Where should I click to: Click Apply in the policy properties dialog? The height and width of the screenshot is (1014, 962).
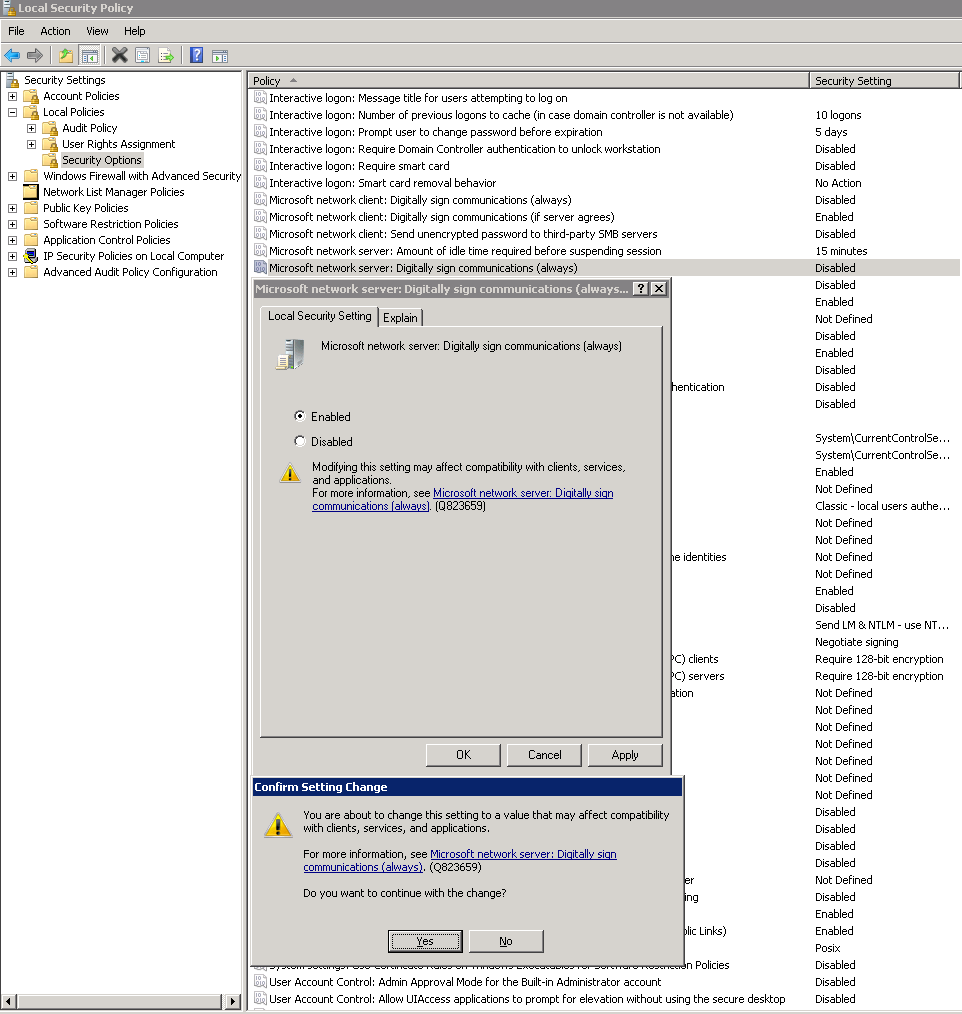pyautogui.click(x=625, y=755)
